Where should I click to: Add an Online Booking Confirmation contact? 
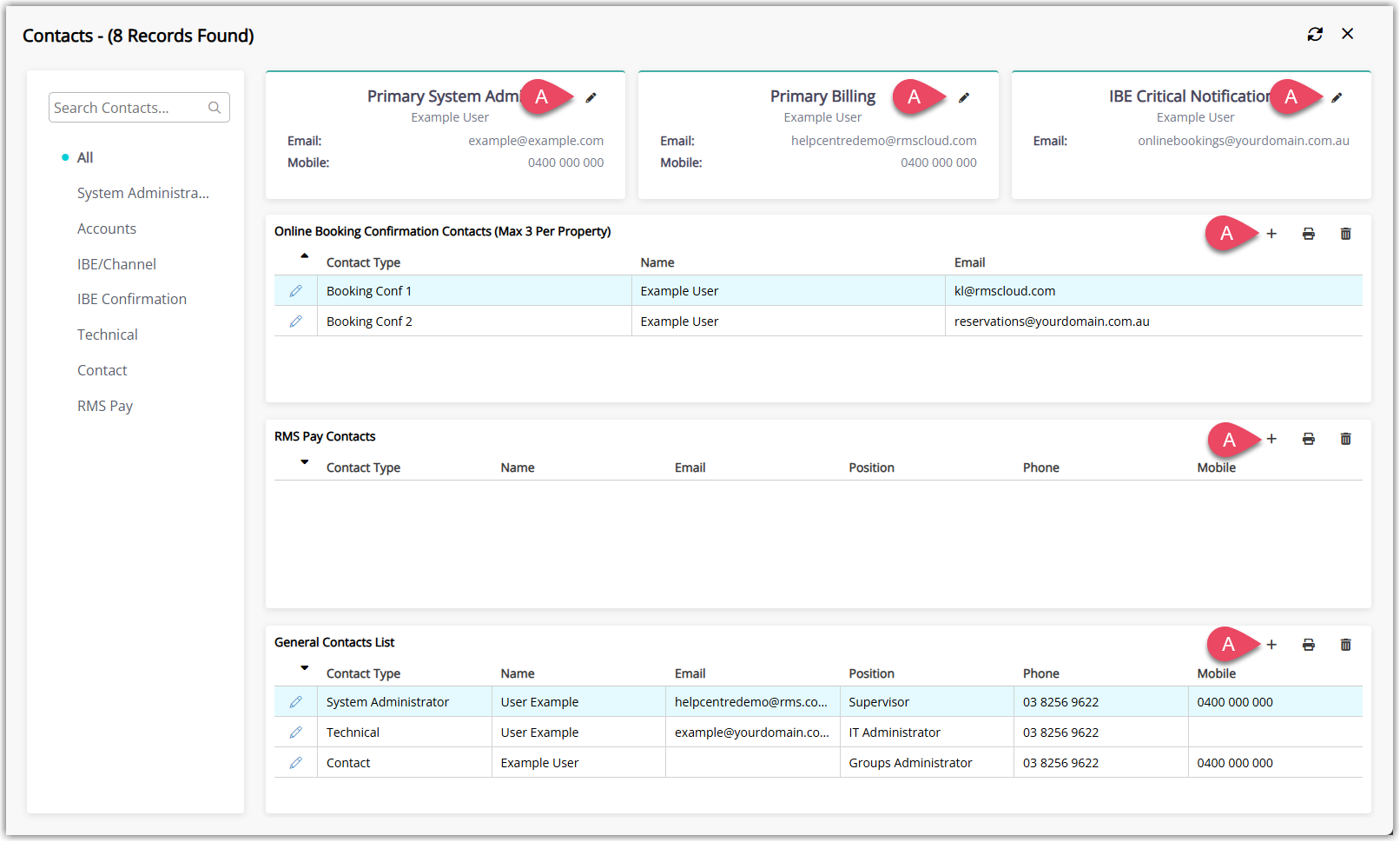click(x=1271, y=234)
